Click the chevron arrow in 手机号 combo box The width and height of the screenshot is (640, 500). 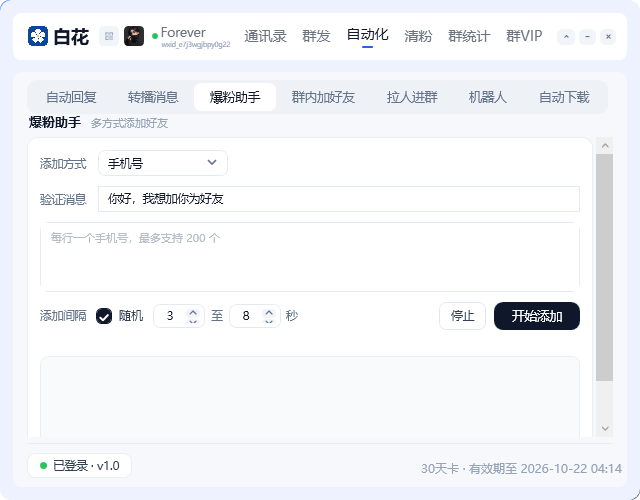(212, 162)
